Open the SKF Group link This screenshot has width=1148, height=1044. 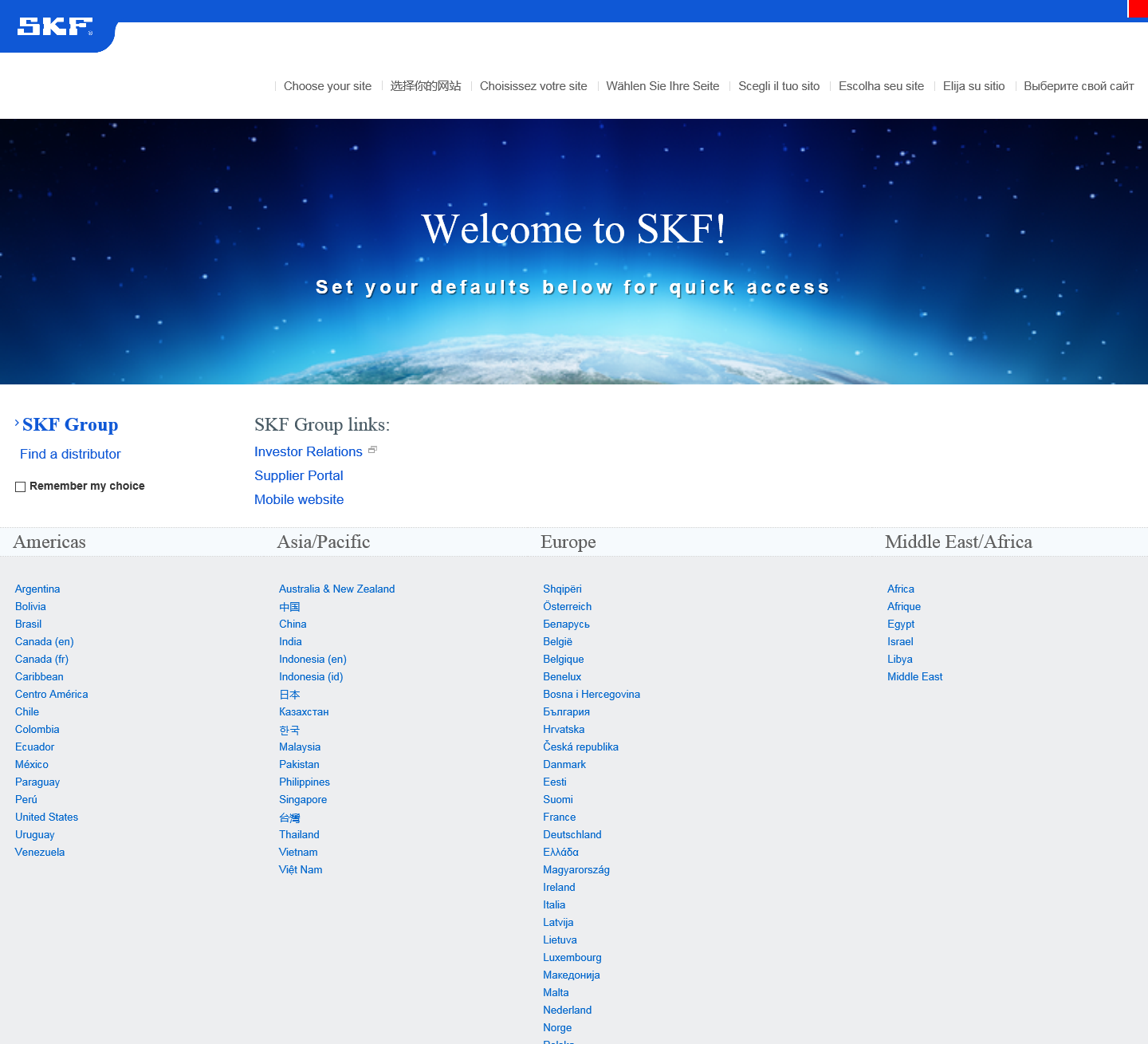pyautogui.click(x=70, y=424)
